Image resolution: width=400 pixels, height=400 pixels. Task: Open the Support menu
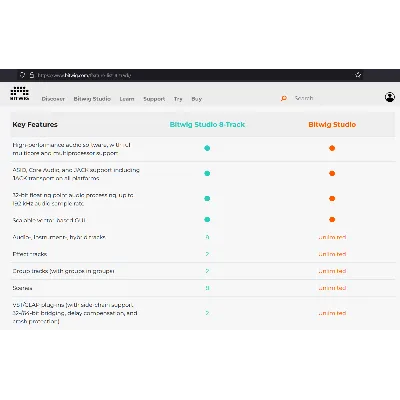[x=154, y=99]
